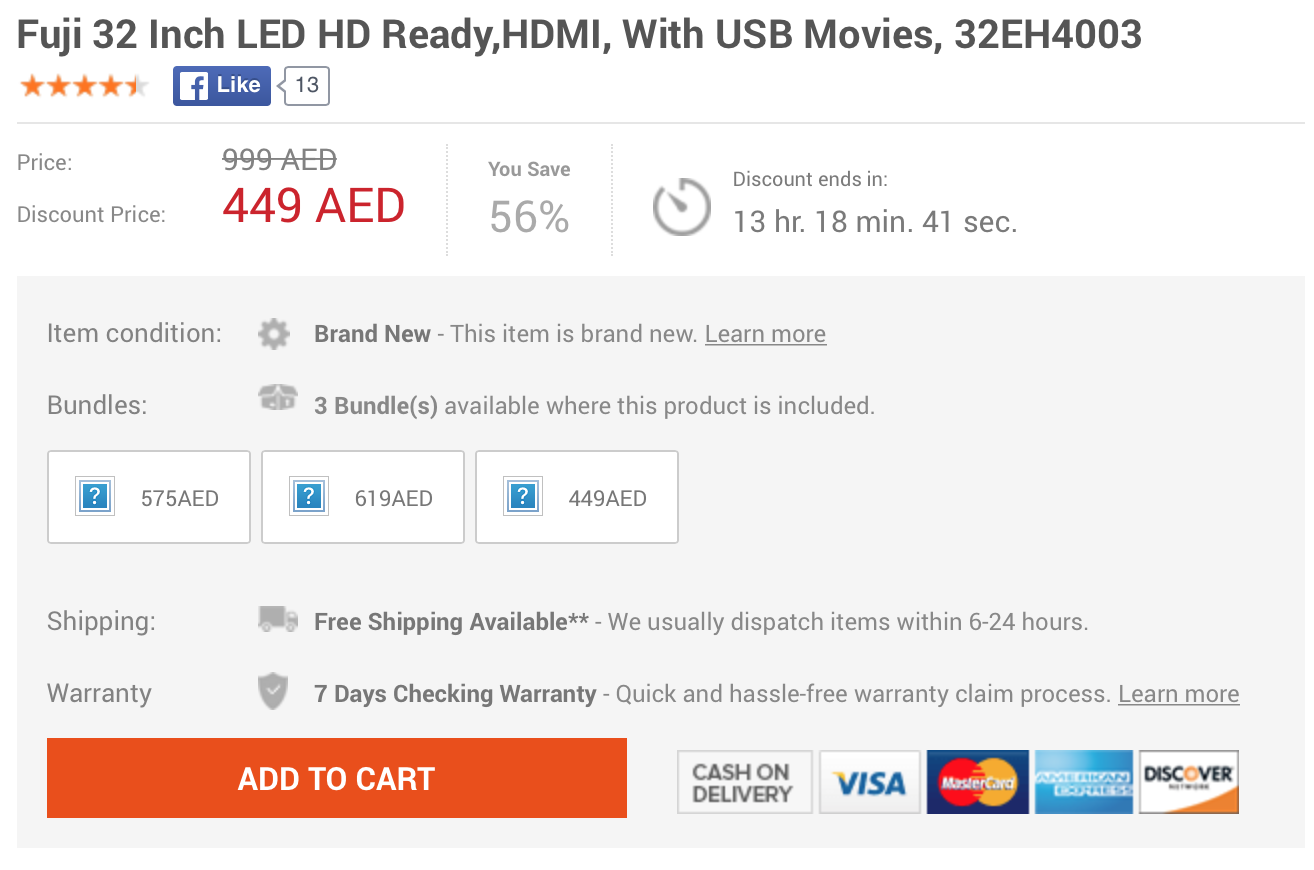Open Learn more about warranty

click(x=1178, y=694)
